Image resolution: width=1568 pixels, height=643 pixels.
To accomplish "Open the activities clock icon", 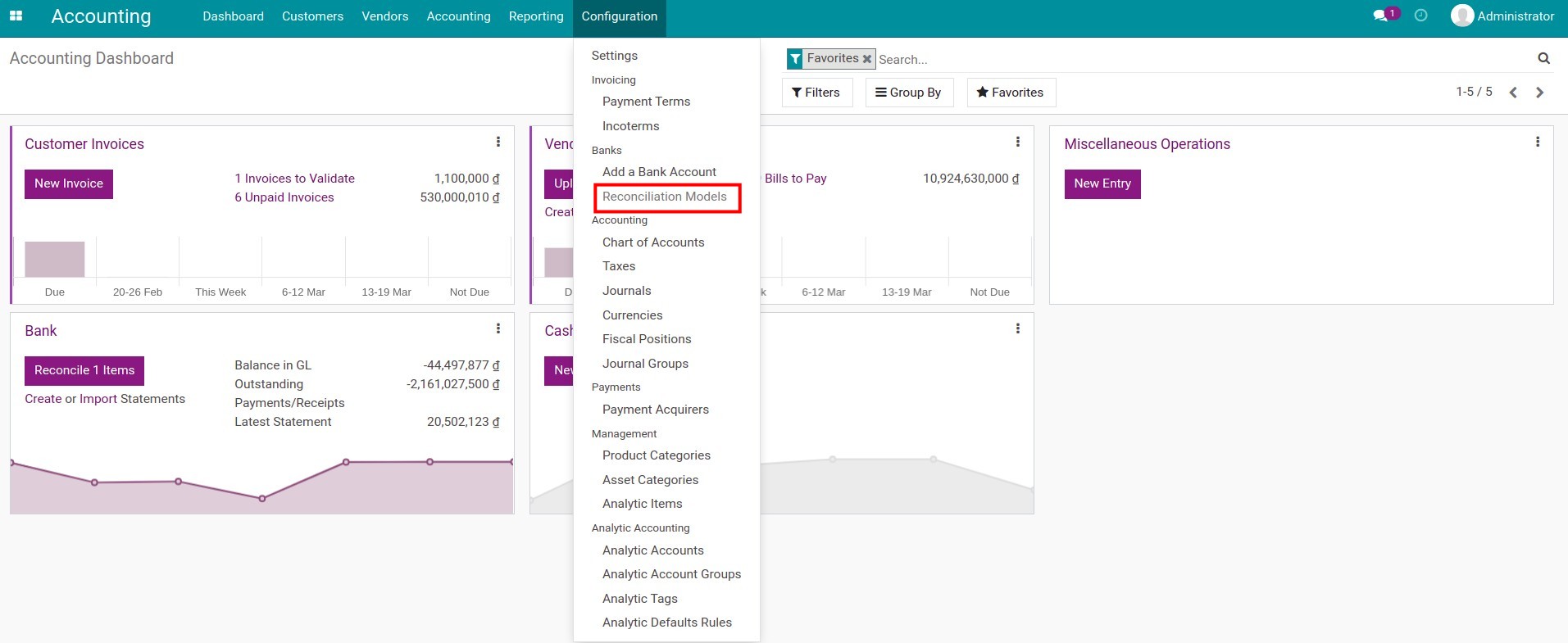I will click(x=1421, y=16).
